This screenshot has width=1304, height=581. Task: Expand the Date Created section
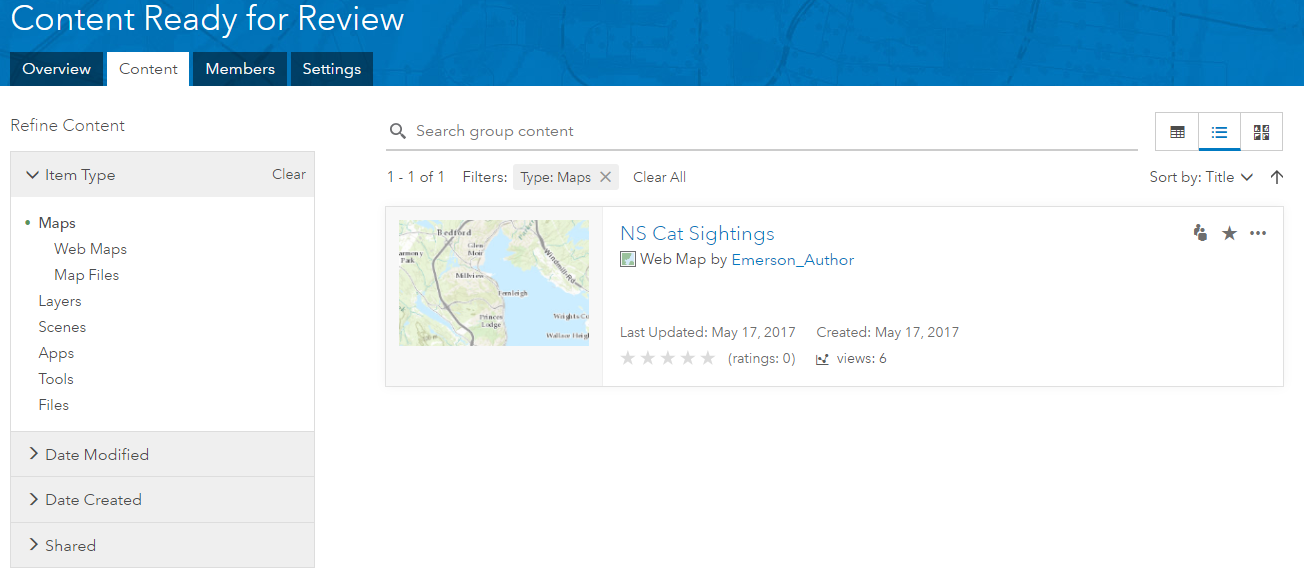click(x=93, y=500)
